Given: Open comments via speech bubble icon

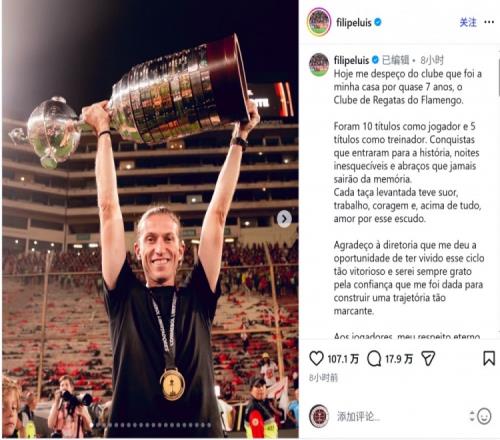Looking at the screenshot, I should click(x=374, y=359).
